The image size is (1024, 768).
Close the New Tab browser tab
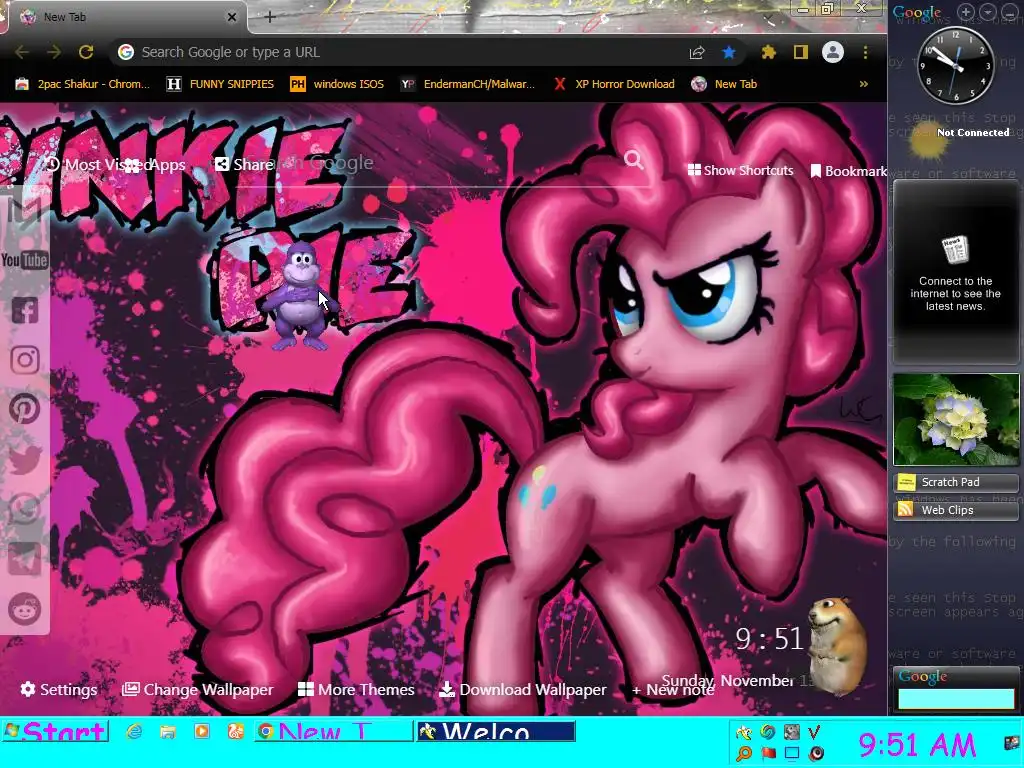tap(232, 17)
